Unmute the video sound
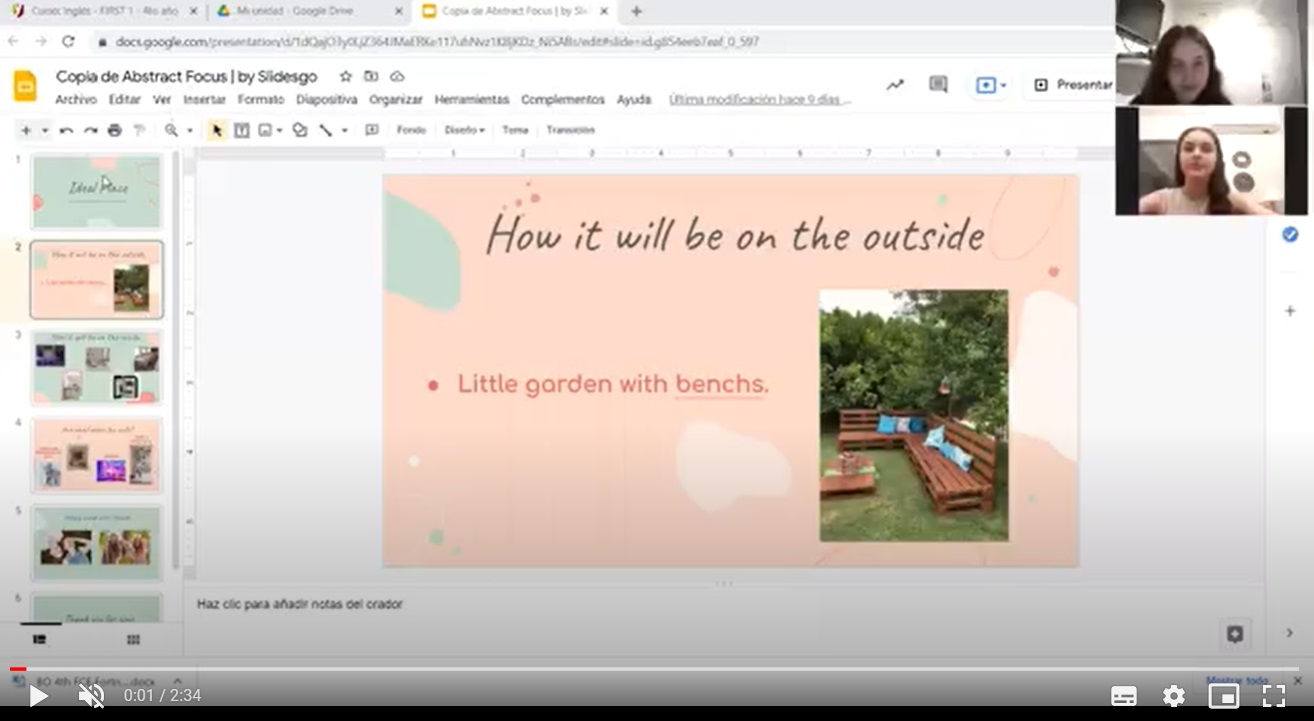1314x721 pixels. 91,696
